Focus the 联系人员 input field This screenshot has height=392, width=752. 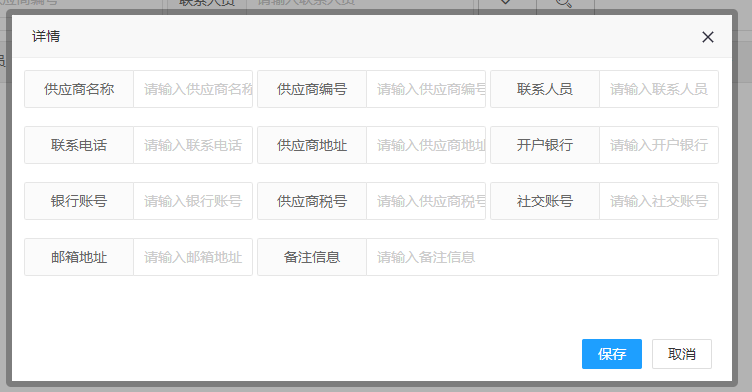tap(659, 89)
